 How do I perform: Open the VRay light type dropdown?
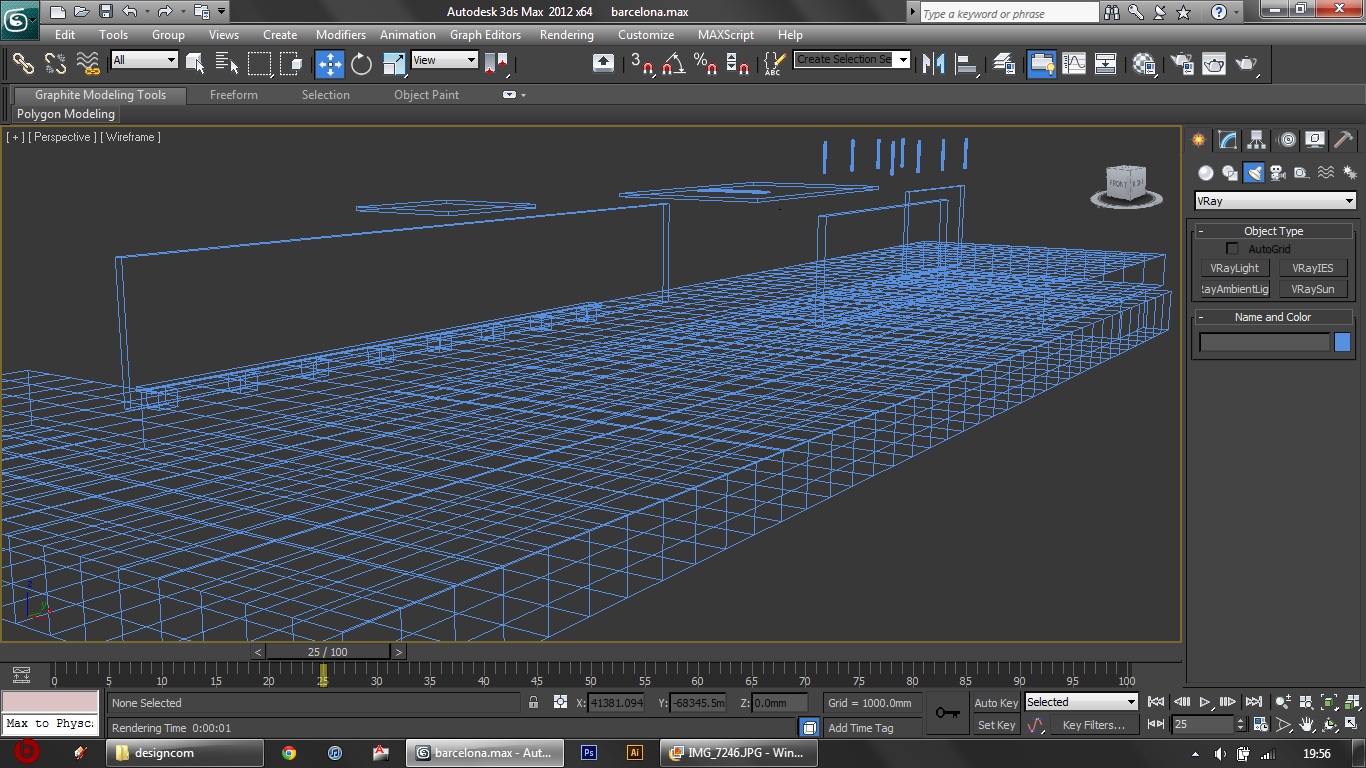[x=1274, y=200]
